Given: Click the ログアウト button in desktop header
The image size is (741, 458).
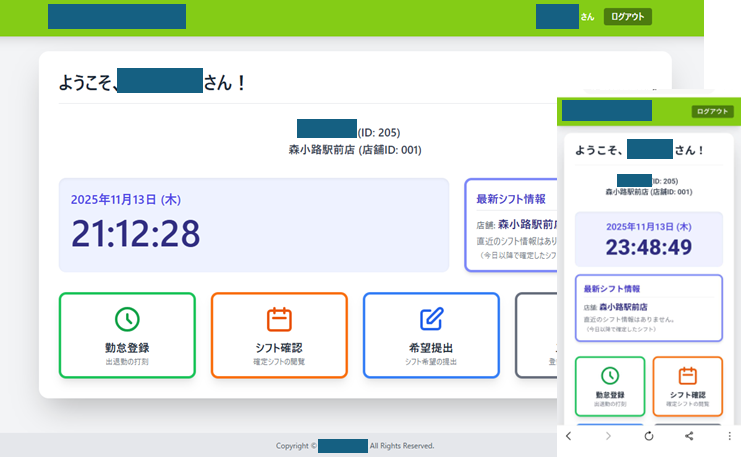Looking at the screenshot, I should (x=628, y=16).
